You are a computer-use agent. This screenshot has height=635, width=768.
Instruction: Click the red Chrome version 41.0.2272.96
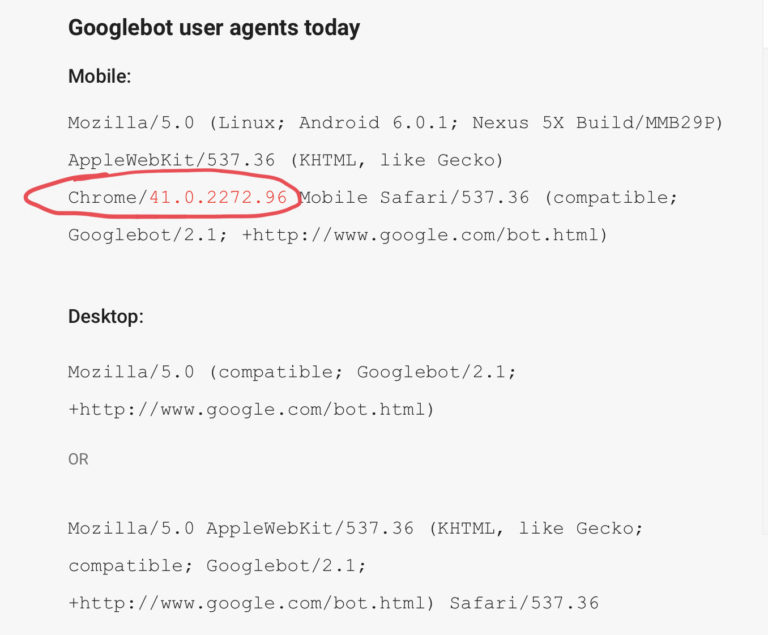click(218, 197)
